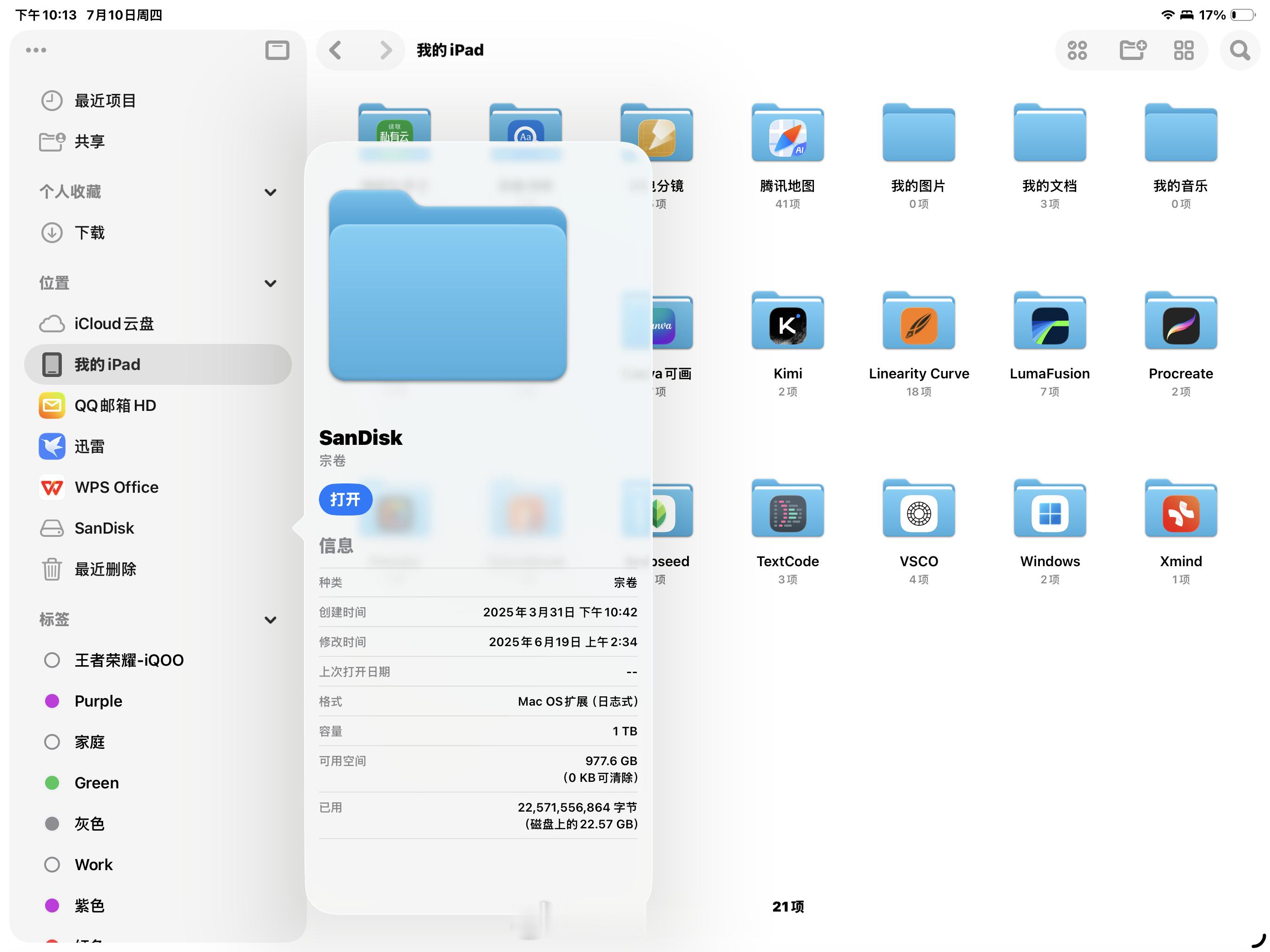Screen dimensions: 1270x952
Task: Click the 可用空间 value 977.6 GB
Action: coord(611,761)
